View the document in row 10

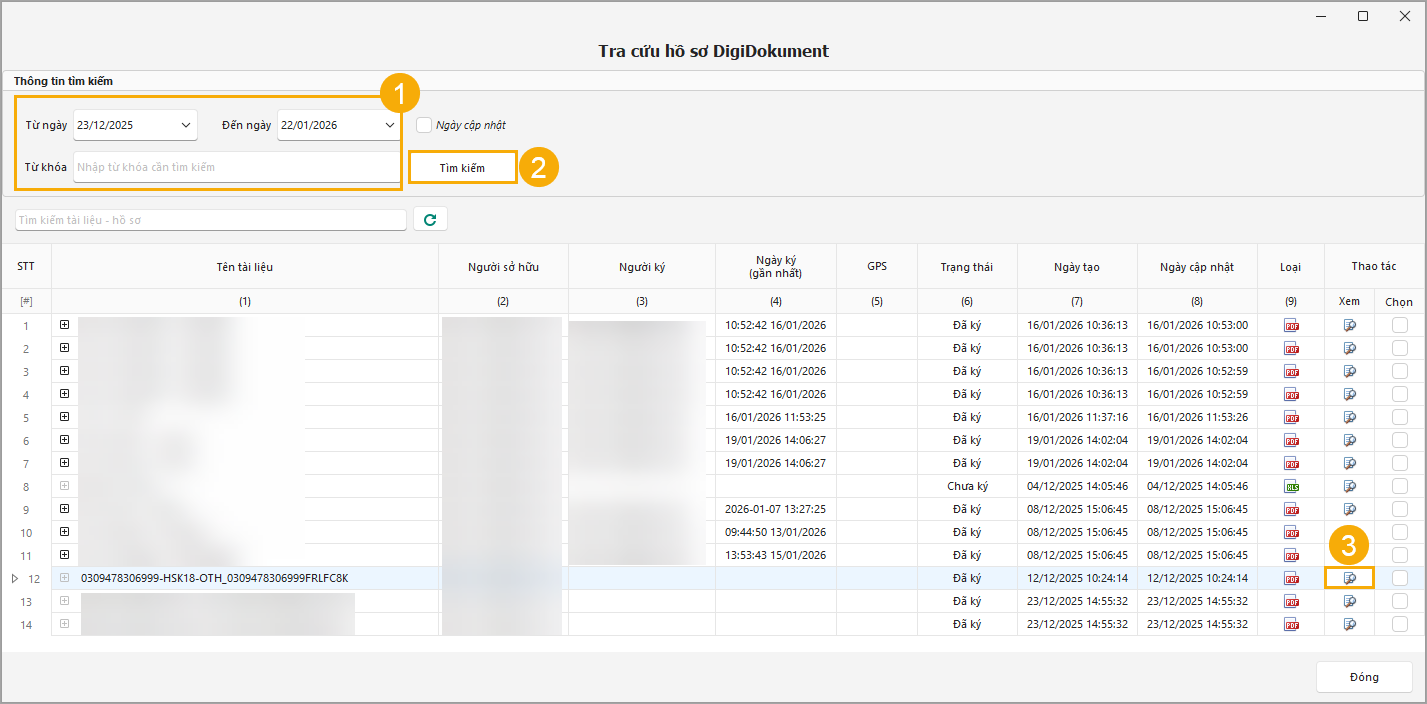(x=1350, y=532)
